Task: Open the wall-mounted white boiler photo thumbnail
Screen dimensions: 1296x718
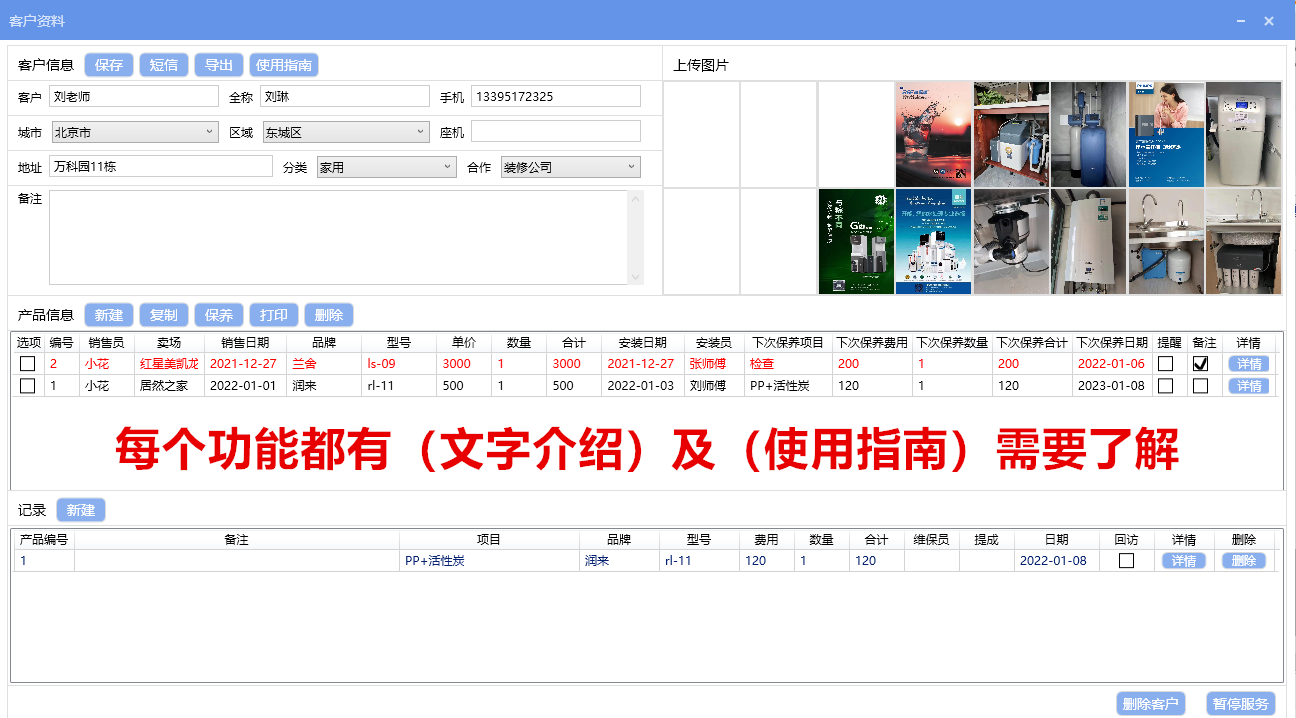Action: [x=1088, y=242]
